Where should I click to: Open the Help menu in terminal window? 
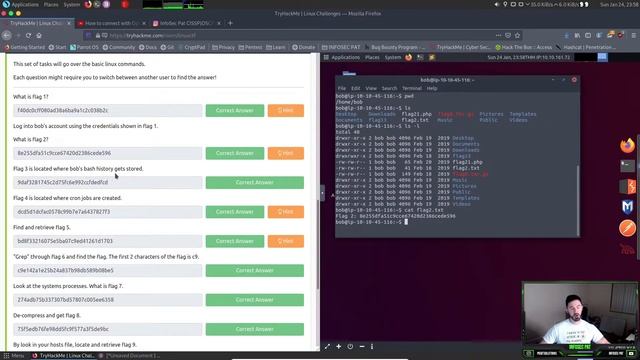[x=431, y=88]
